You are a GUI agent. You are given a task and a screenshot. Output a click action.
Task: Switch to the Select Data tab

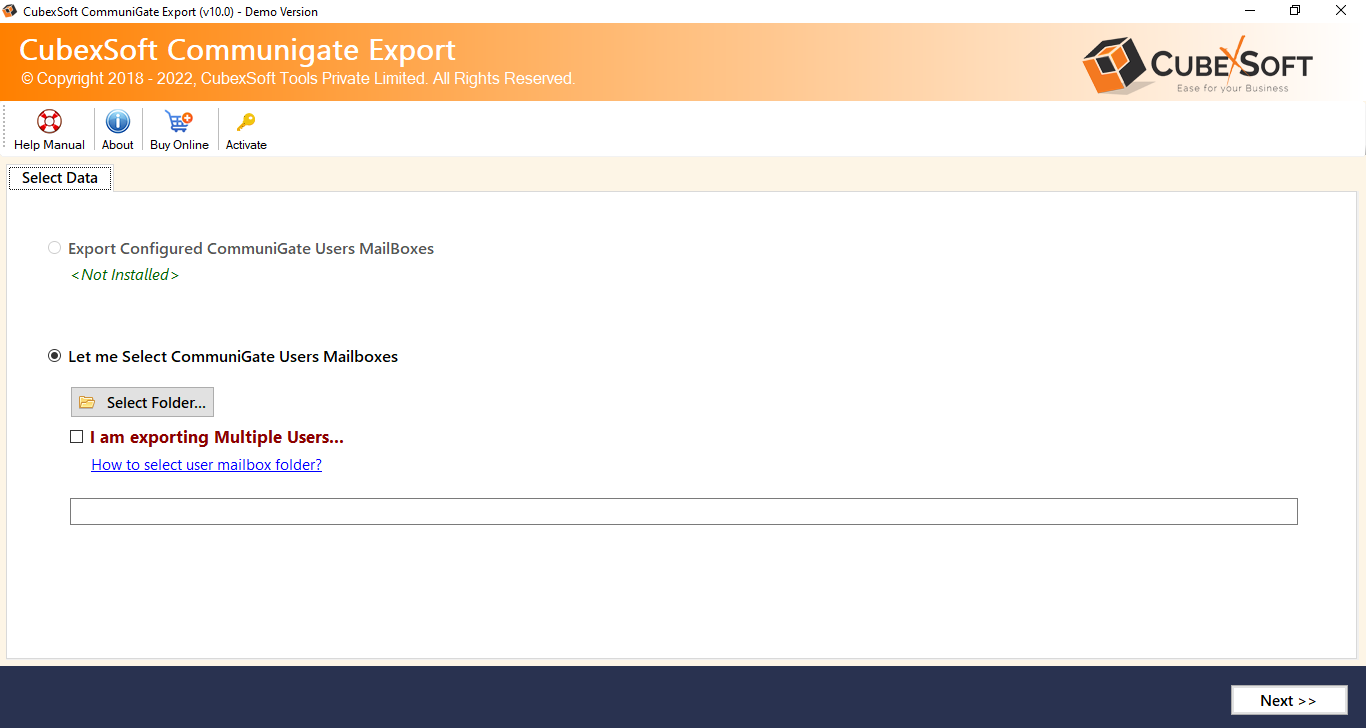pyautogui.click(x=59, y=177)
